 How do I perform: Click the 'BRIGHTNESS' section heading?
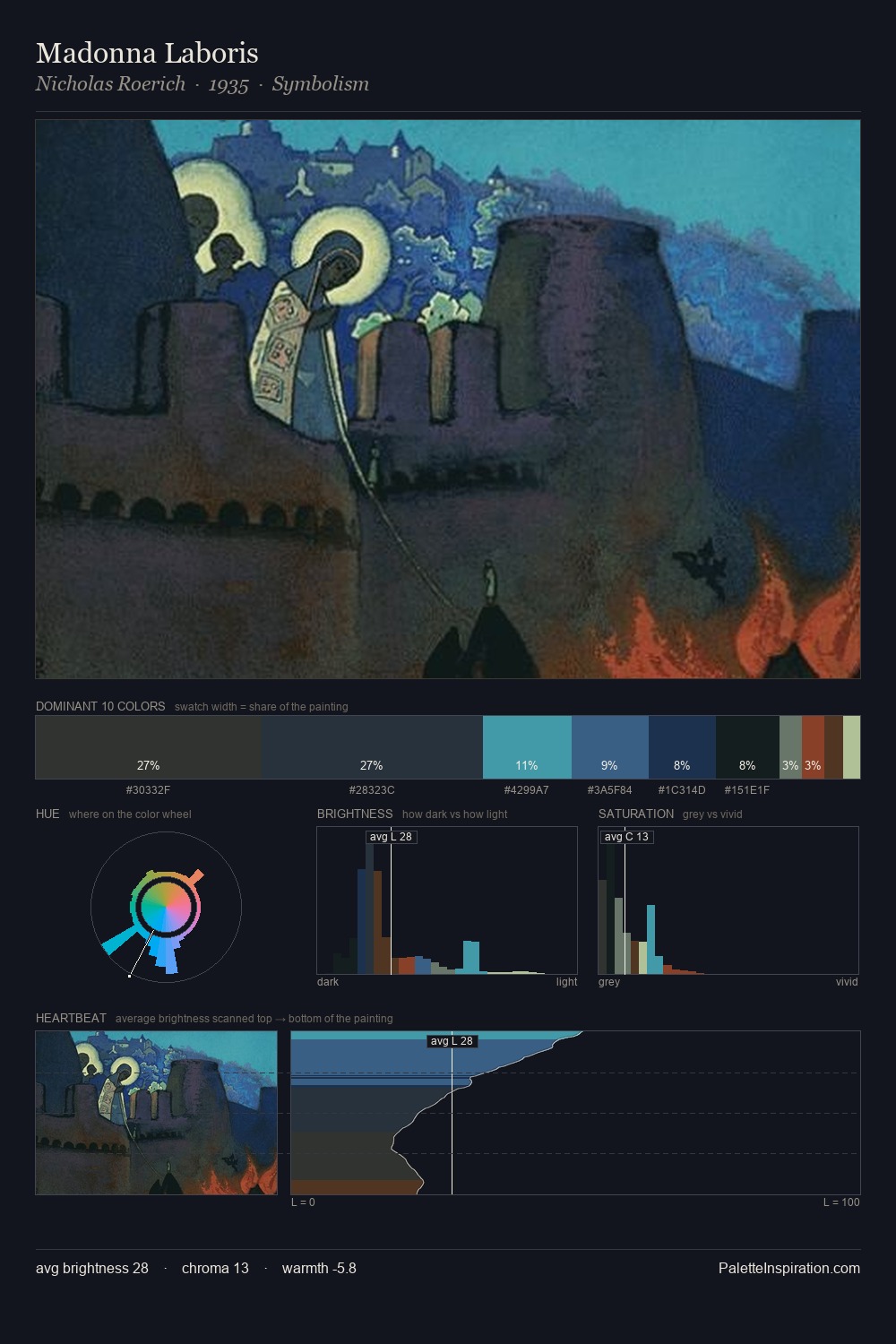(x=355, y=814)
